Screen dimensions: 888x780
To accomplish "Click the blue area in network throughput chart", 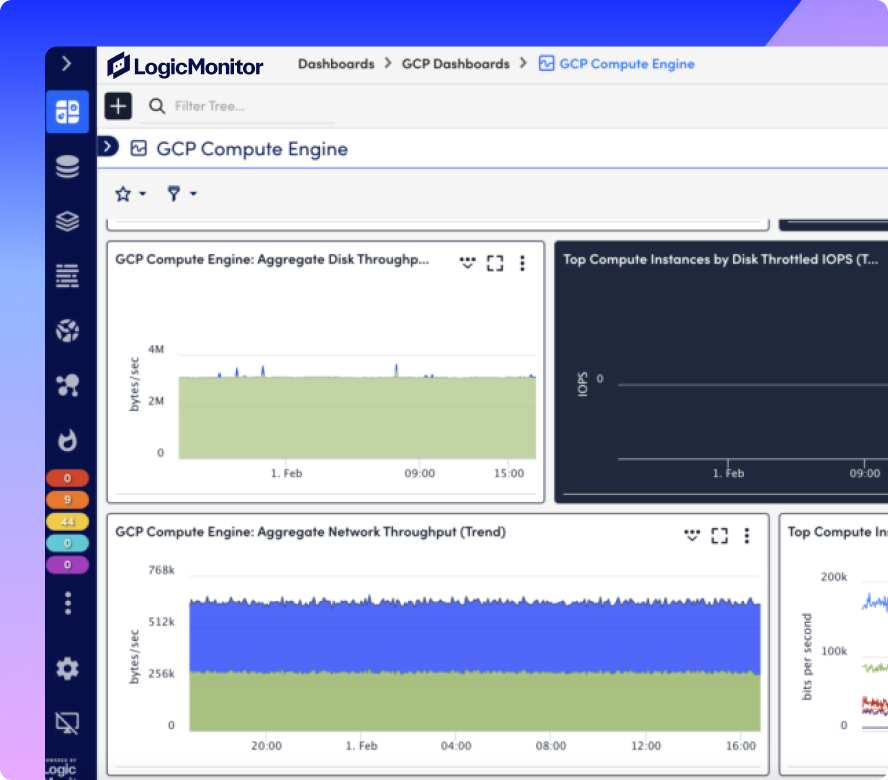I will click(475, 637).
